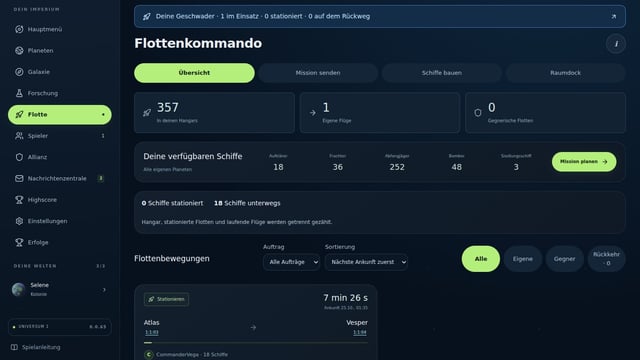Open the Nachrichtenzentrale menu item
This screenshot has width=640, height=360.
tap(60, 178)
